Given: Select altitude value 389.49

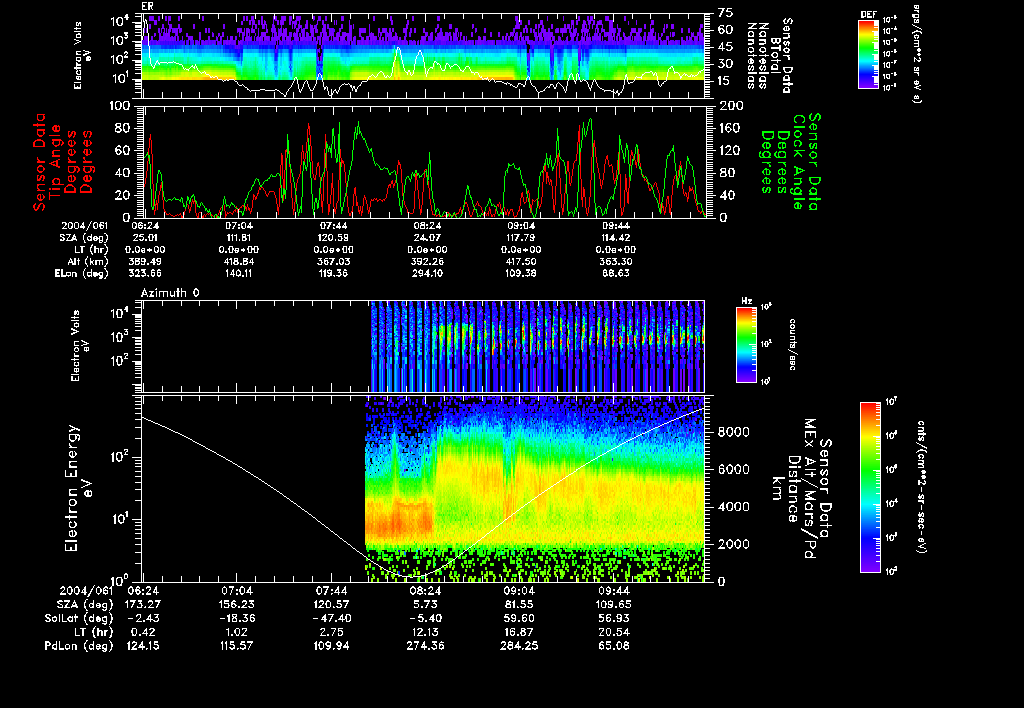Looking at the screenshot, I should tap(146, 261).
